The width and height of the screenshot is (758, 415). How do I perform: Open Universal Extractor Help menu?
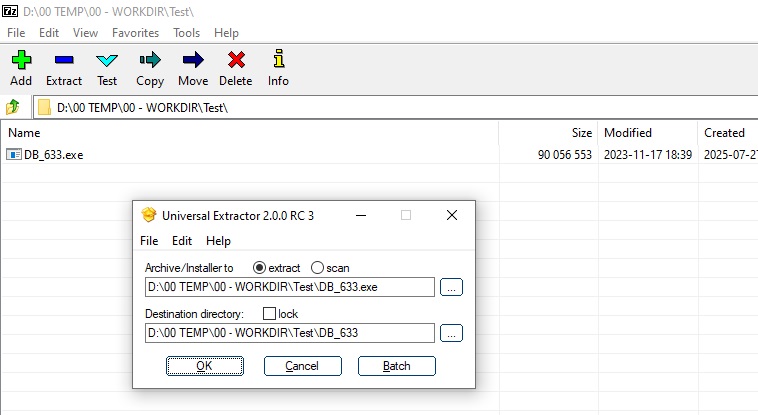(x=218, y=240)
